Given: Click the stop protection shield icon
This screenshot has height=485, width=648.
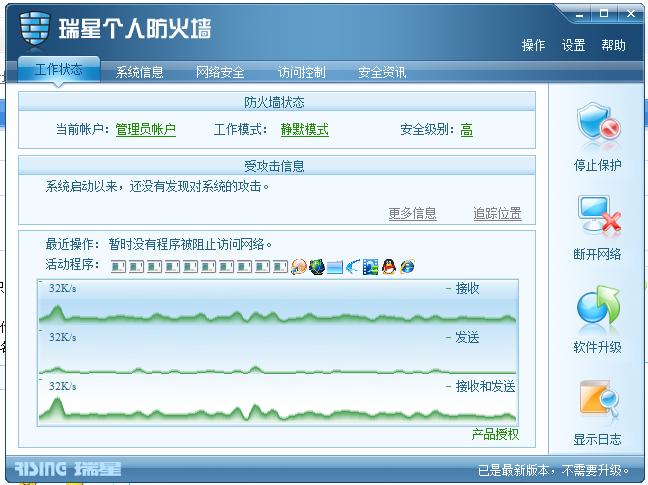Looking at the screenshot, I should [598, 123].
